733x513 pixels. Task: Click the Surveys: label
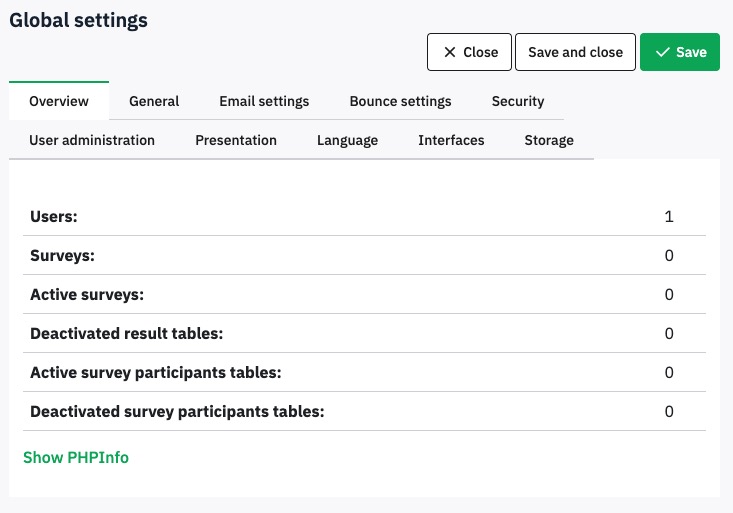tap(62, 256)
